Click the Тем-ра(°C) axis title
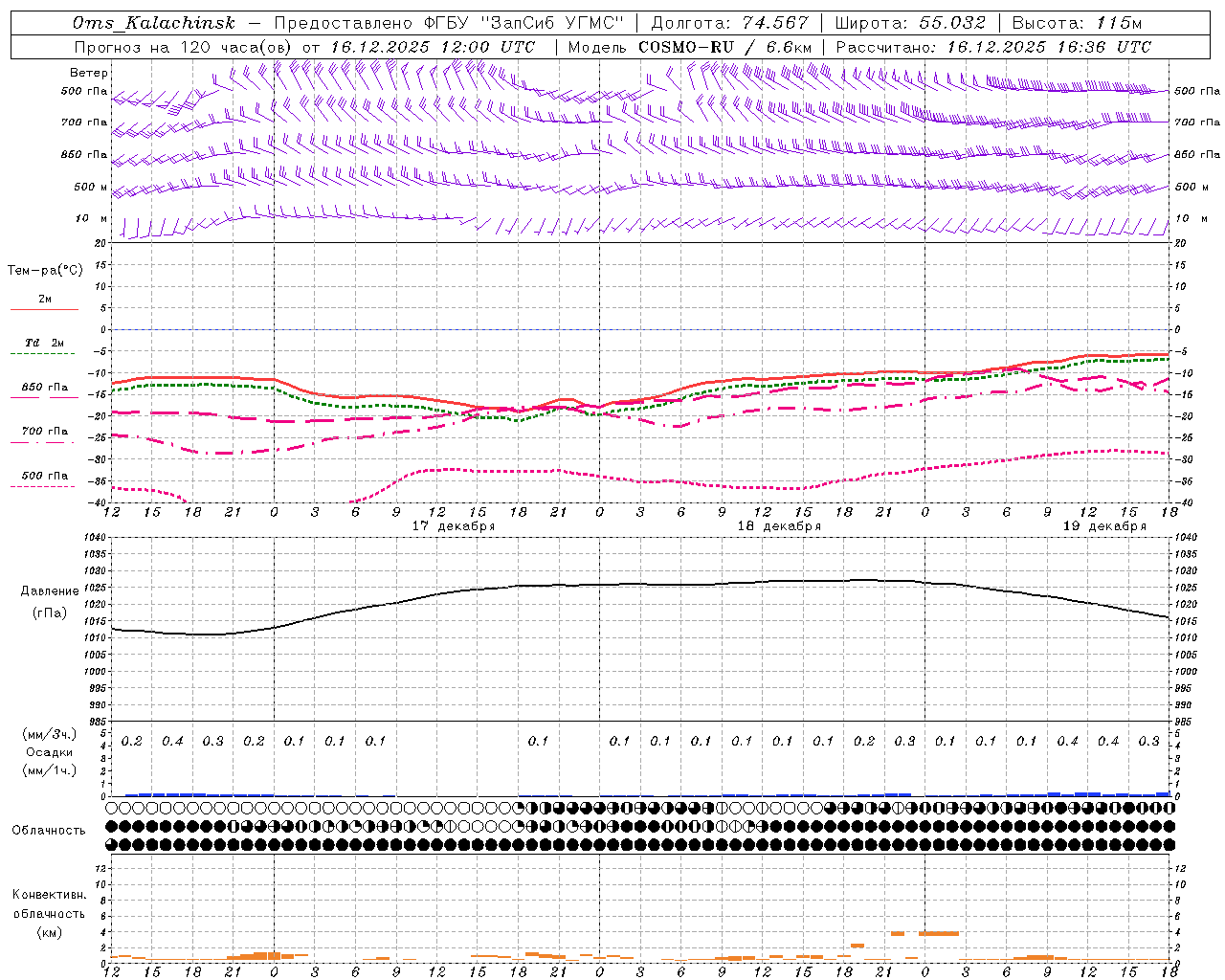Screen dimensions: 1225x980 (45, 270)
